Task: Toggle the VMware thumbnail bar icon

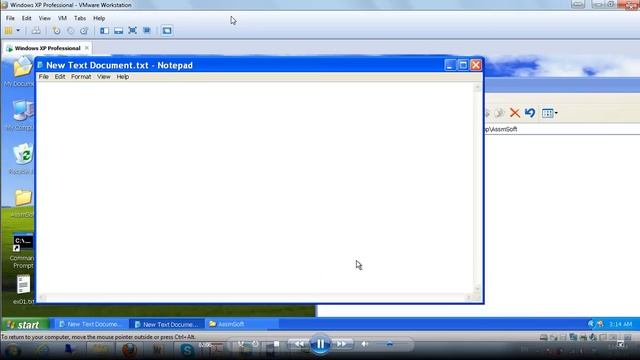Action: click(118, 31)
